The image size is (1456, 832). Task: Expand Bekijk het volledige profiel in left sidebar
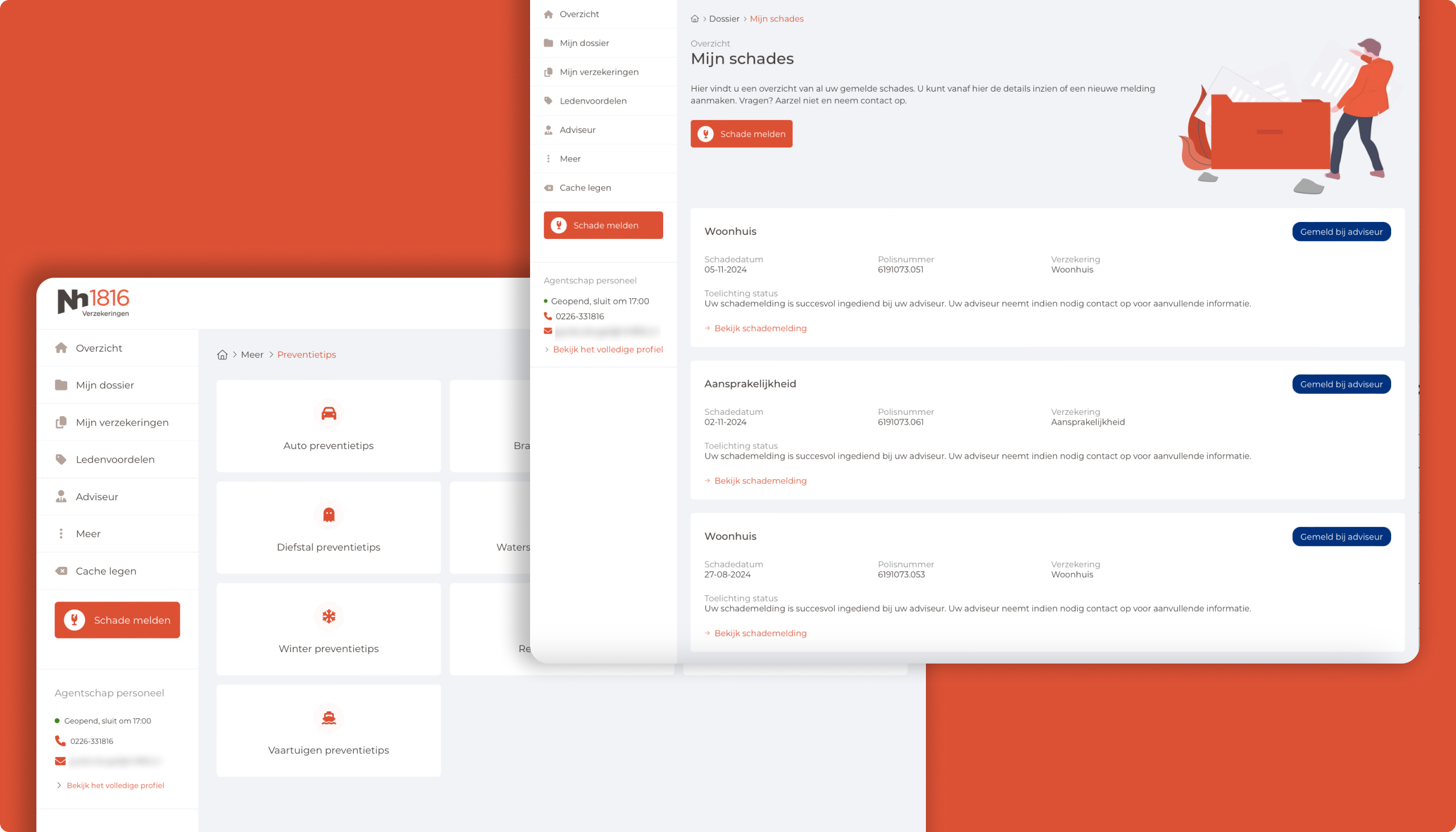pos(115,786)
